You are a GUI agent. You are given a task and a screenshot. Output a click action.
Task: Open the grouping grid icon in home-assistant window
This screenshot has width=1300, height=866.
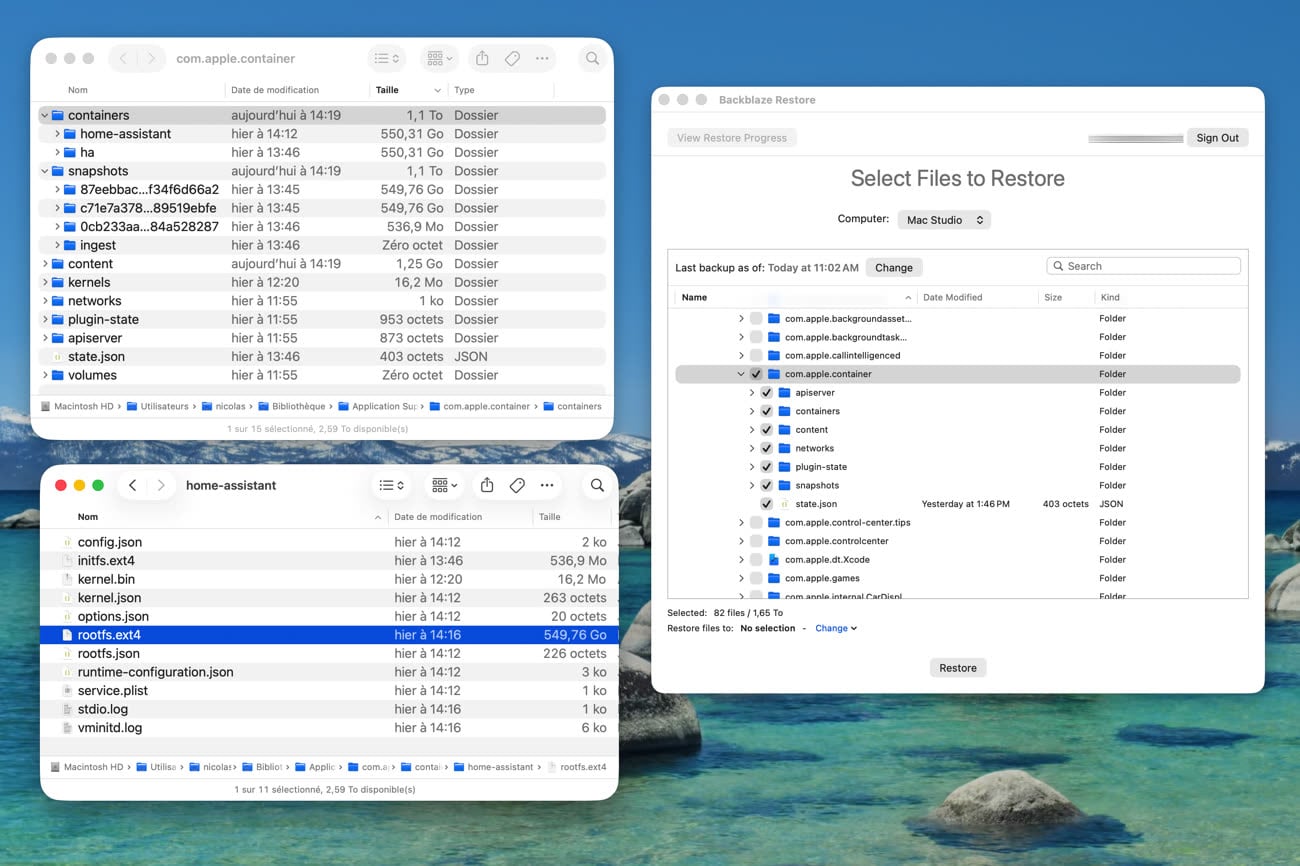(441, 485)
